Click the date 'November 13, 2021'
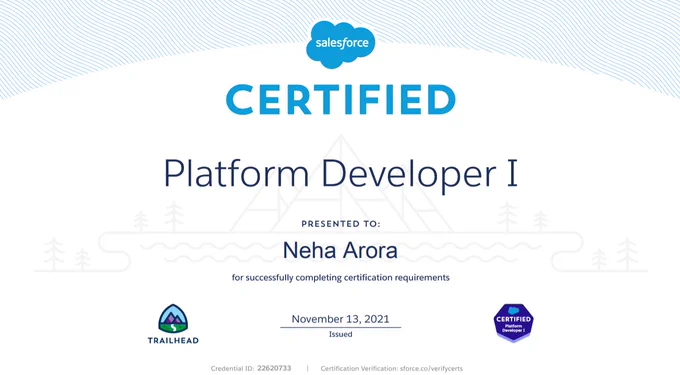 click(340, 319)
